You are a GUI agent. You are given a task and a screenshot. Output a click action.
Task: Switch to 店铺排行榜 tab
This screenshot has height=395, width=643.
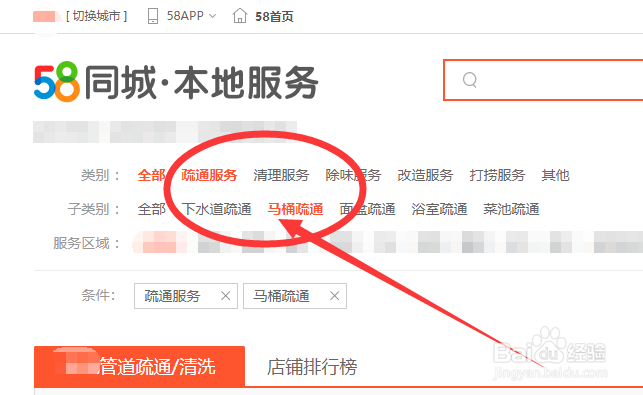tap(312, 367)
